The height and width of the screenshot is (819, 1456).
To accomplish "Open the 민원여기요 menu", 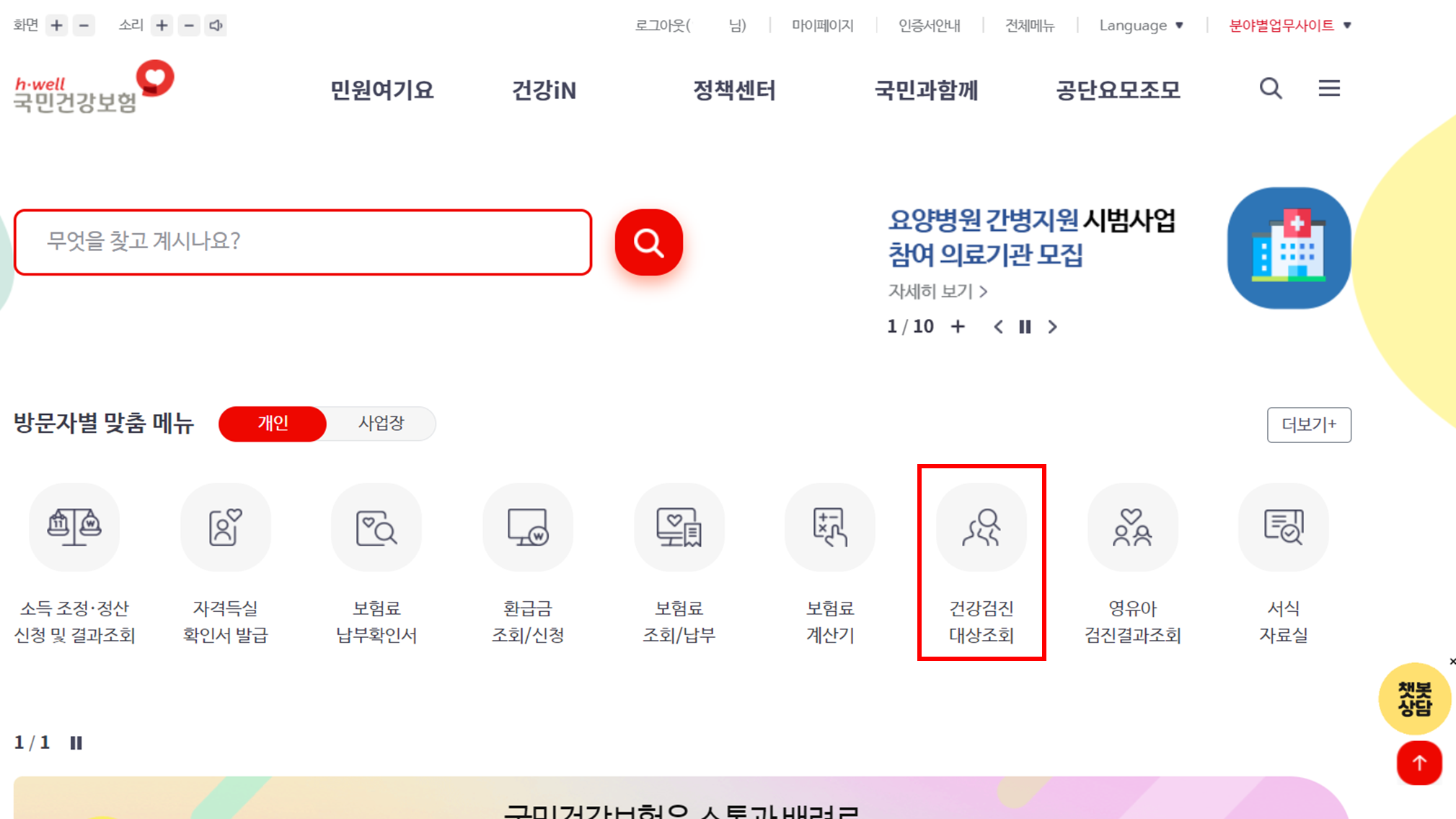I will click(381, 90).
